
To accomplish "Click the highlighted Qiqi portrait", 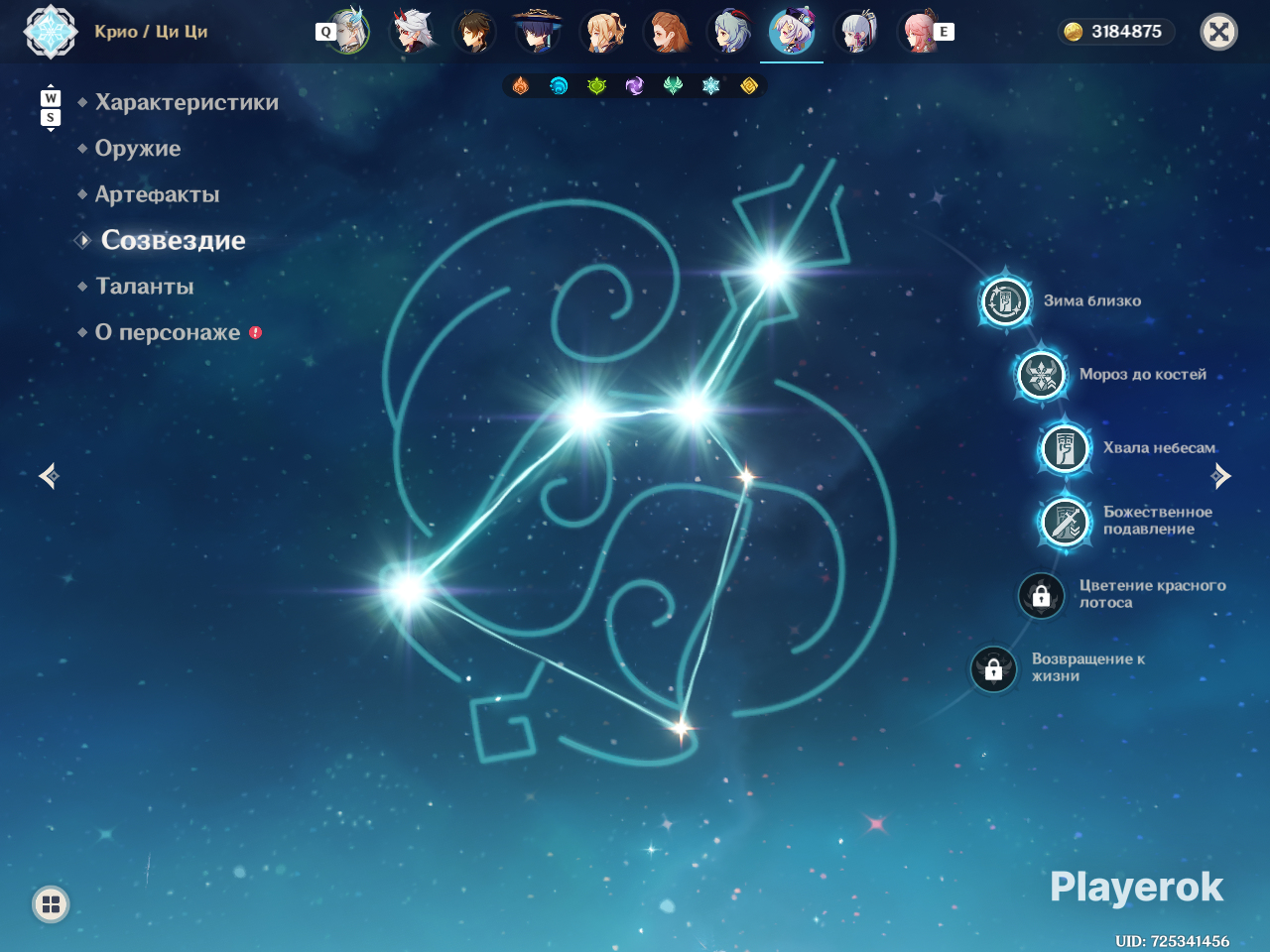I will [793, 31].
